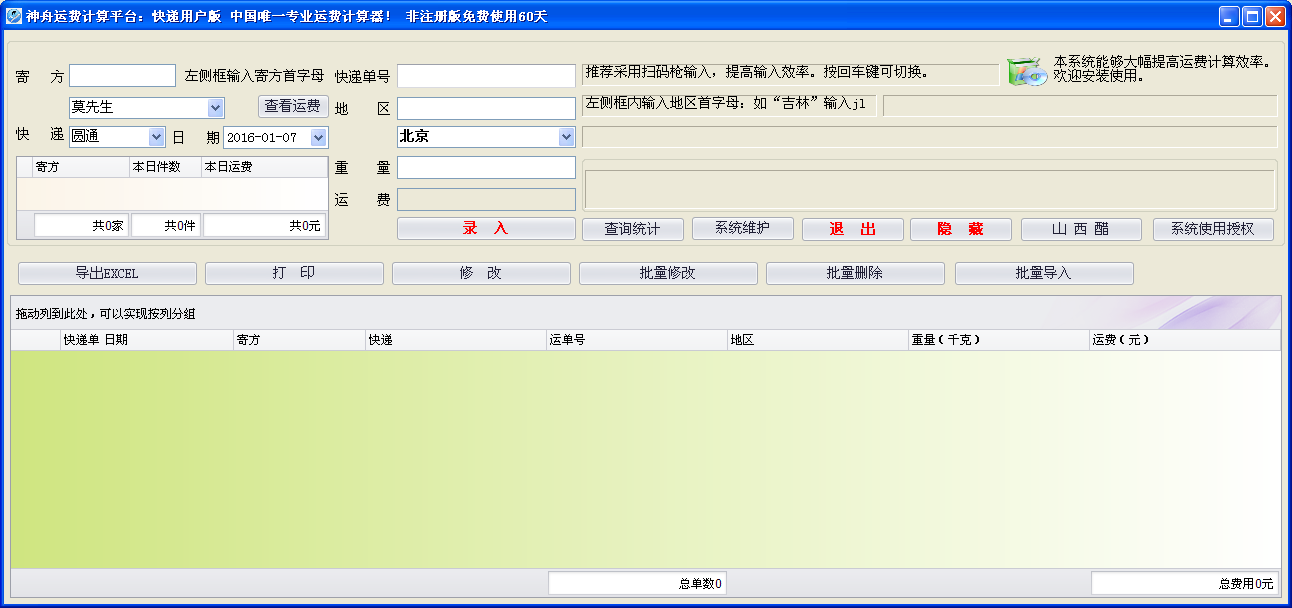Image resolution: width=1292 pixels, height=608 pixels.
Task: Click the 山西醋 button
Action: [x=1080, y=228]
